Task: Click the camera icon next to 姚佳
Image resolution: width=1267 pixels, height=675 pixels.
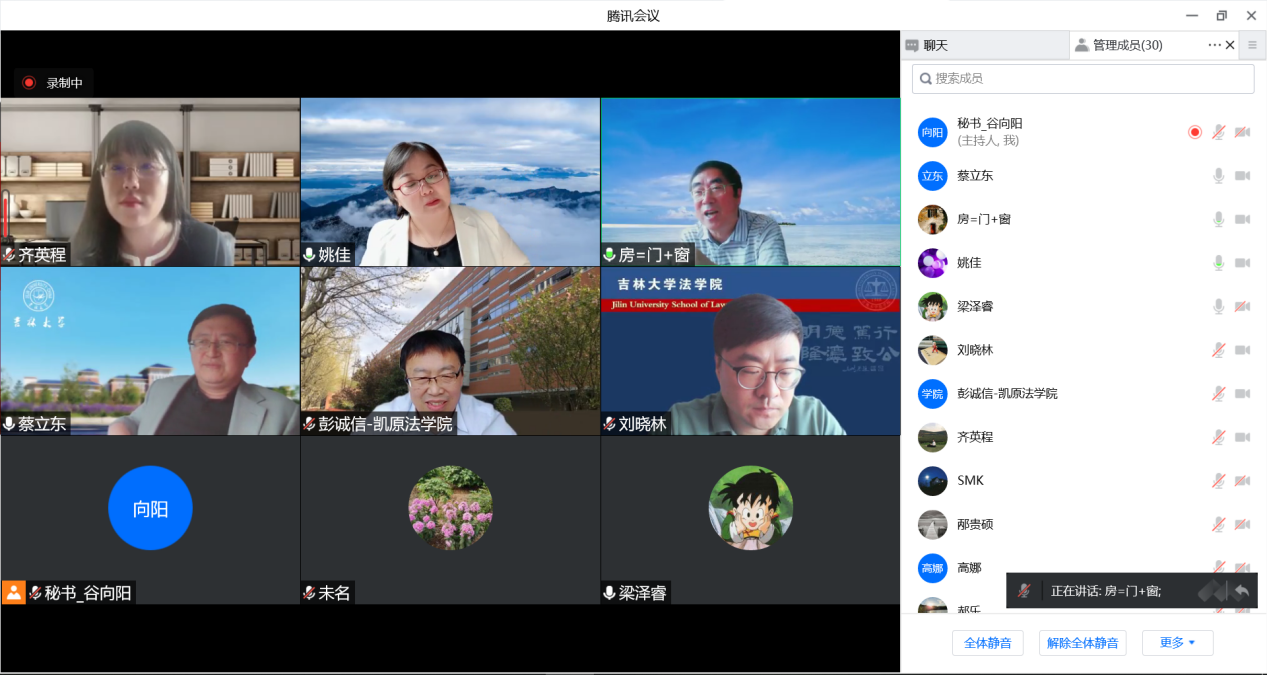Action: [x=1242, y=263]
